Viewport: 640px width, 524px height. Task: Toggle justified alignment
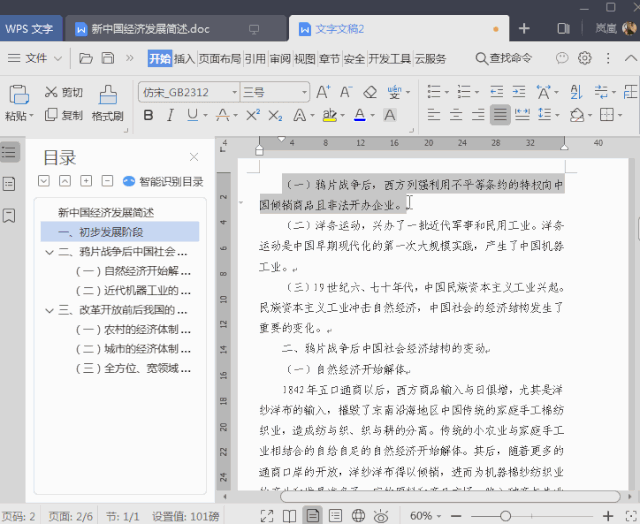[x=500, y=115]
